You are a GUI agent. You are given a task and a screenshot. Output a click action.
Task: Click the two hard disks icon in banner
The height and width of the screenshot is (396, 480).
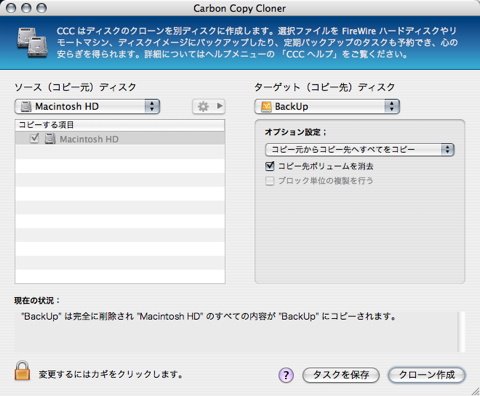pyautogui.click(x=32, y=43)
